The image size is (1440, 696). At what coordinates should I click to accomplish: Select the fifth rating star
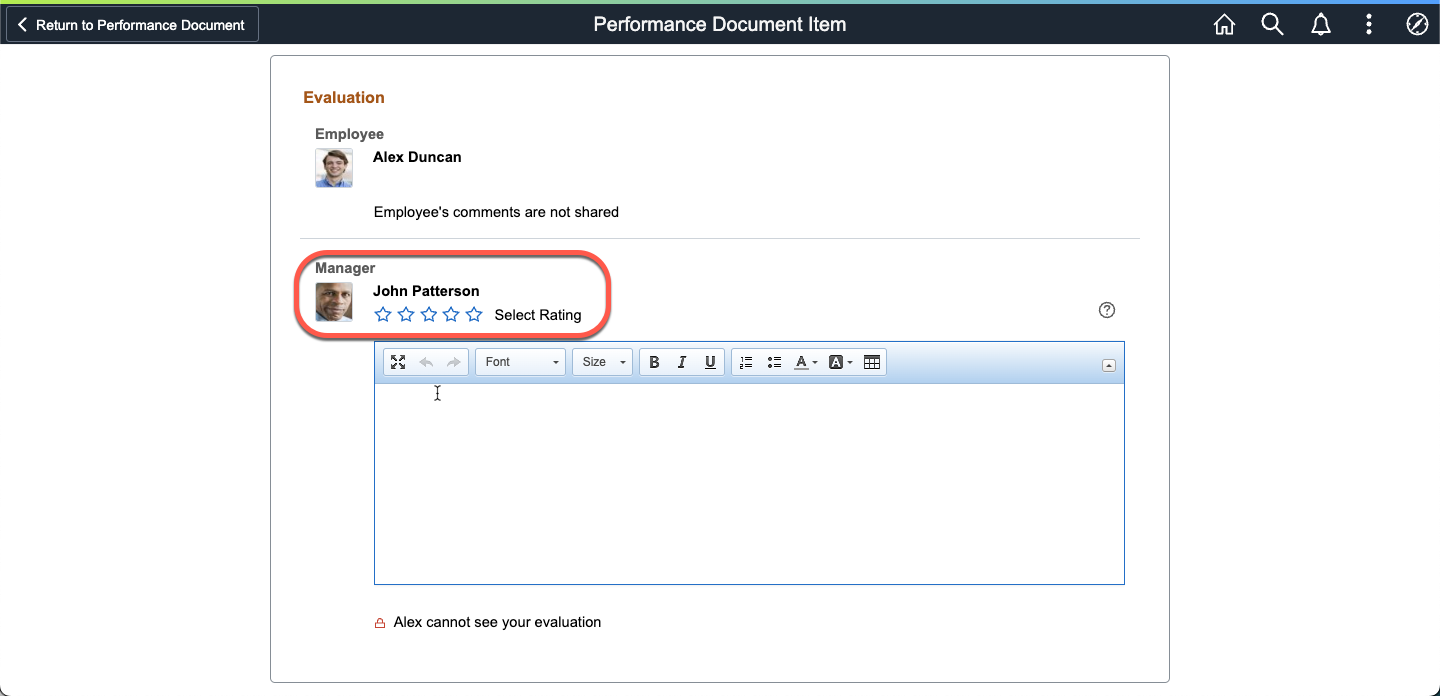(x=474, y=314)
